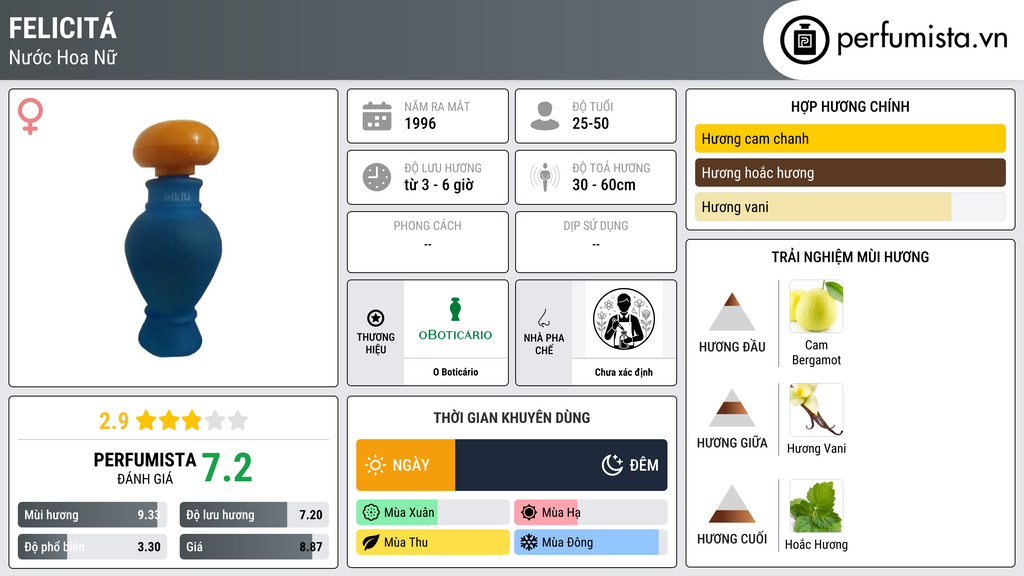Screen dimensions: 1024x576
Task: Click the Giá 8.87 score bar
Action: 254,547
